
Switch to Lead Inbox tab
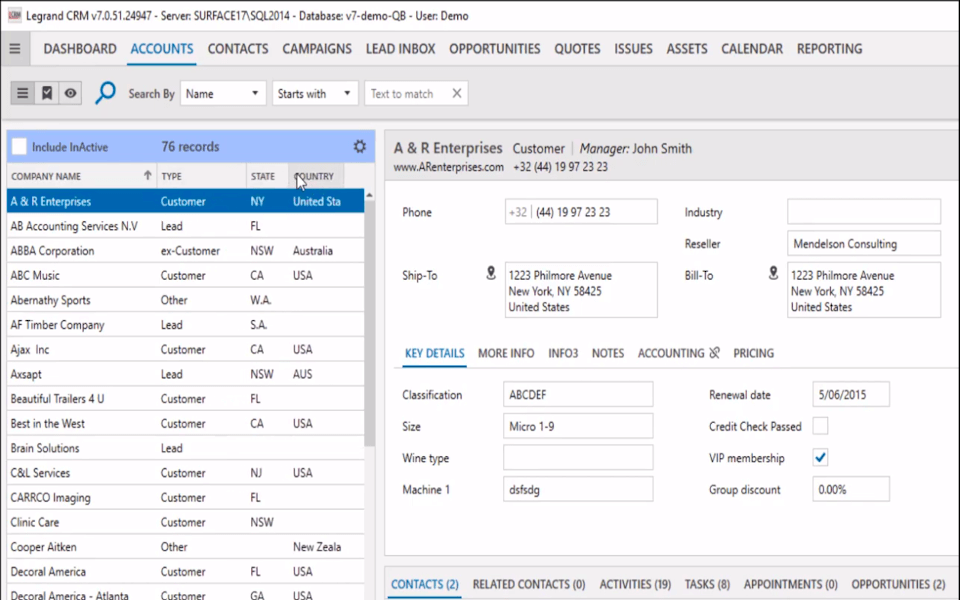pyautogui.click(x=400, y=49)
